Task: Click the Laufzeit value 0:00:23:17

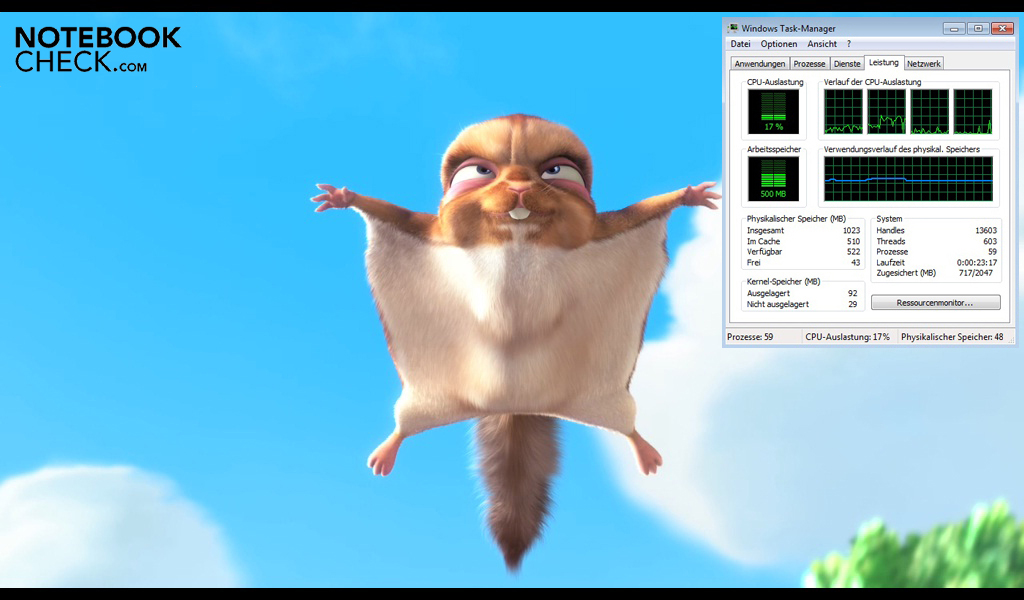Action: point(977,262)
